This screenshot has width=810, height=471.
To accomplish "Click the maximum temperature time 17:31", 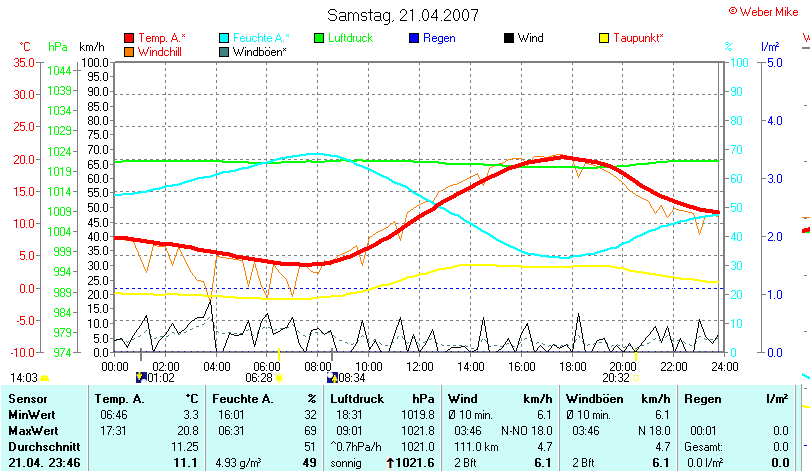I will tap(113, 431).
